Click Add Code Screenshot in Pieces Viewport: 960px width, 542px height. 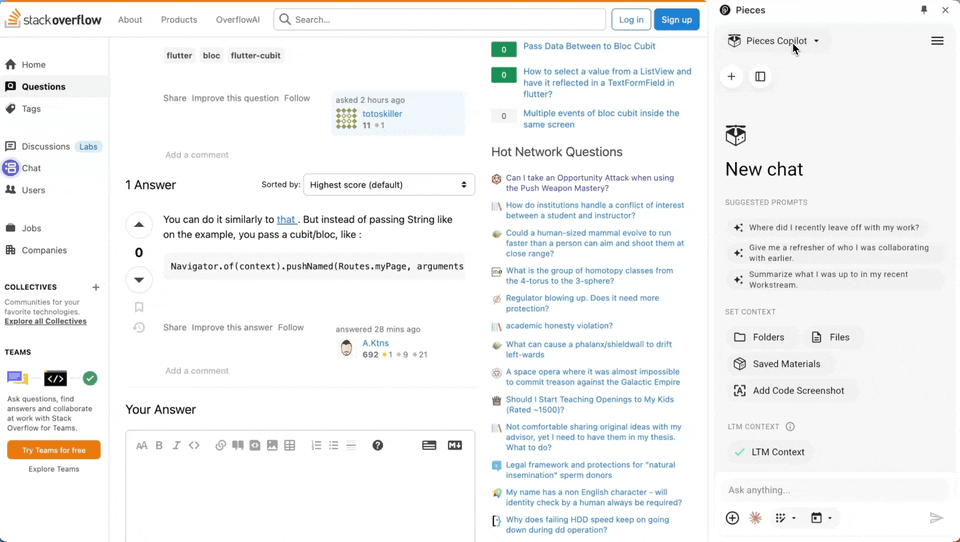790,391
